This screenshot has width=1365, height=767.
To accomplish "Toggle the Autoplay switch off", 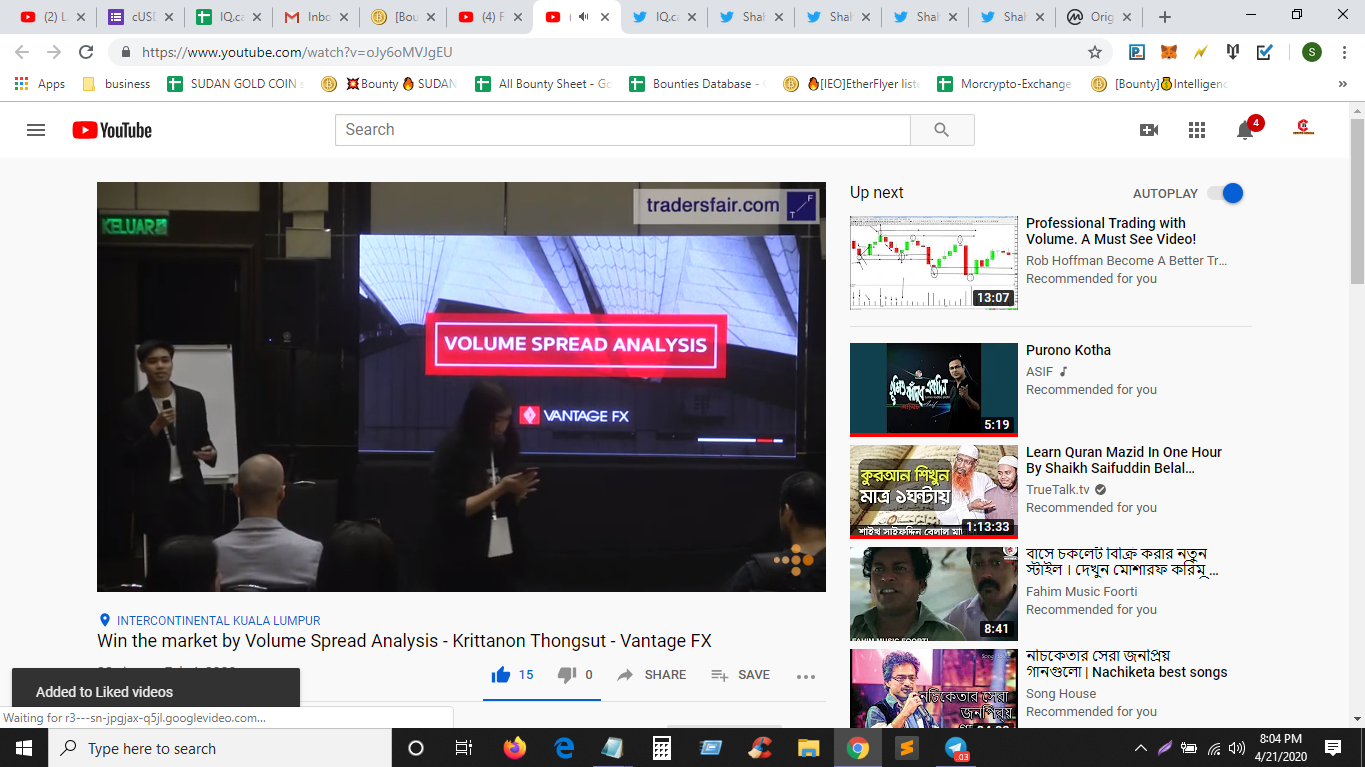I will [x=1225, y=193].
